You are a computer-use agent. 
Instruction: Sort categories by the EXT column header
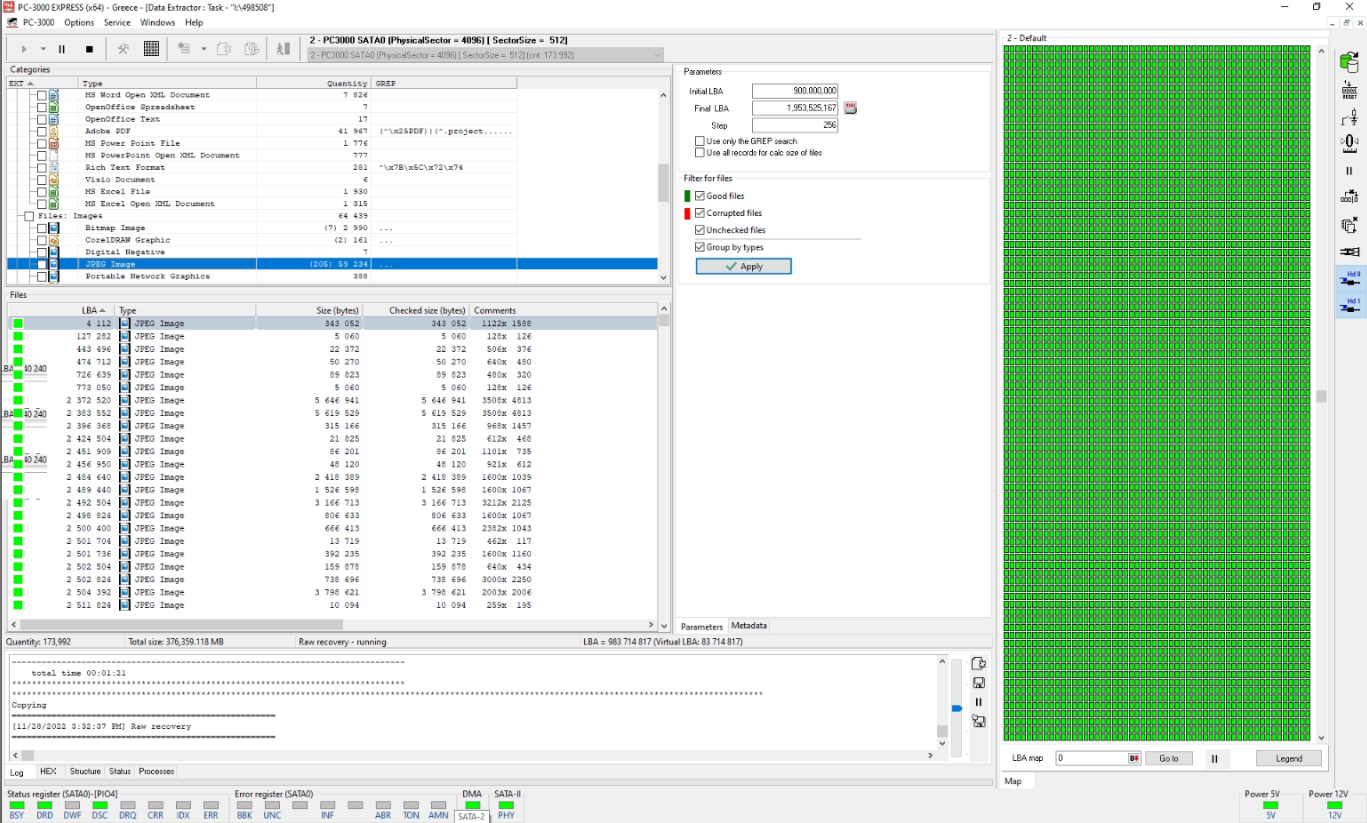click(42, 83)
